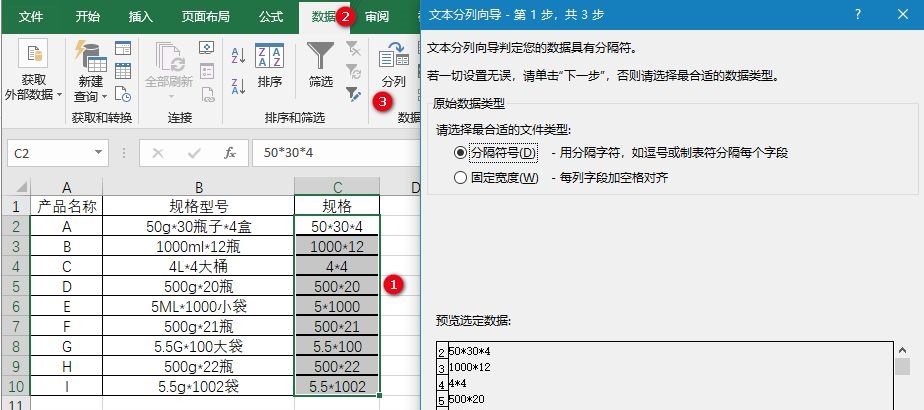This screenshot has height=410, width=924.
Task: Click the Insert Function fx icon
Action: [230, 153]
